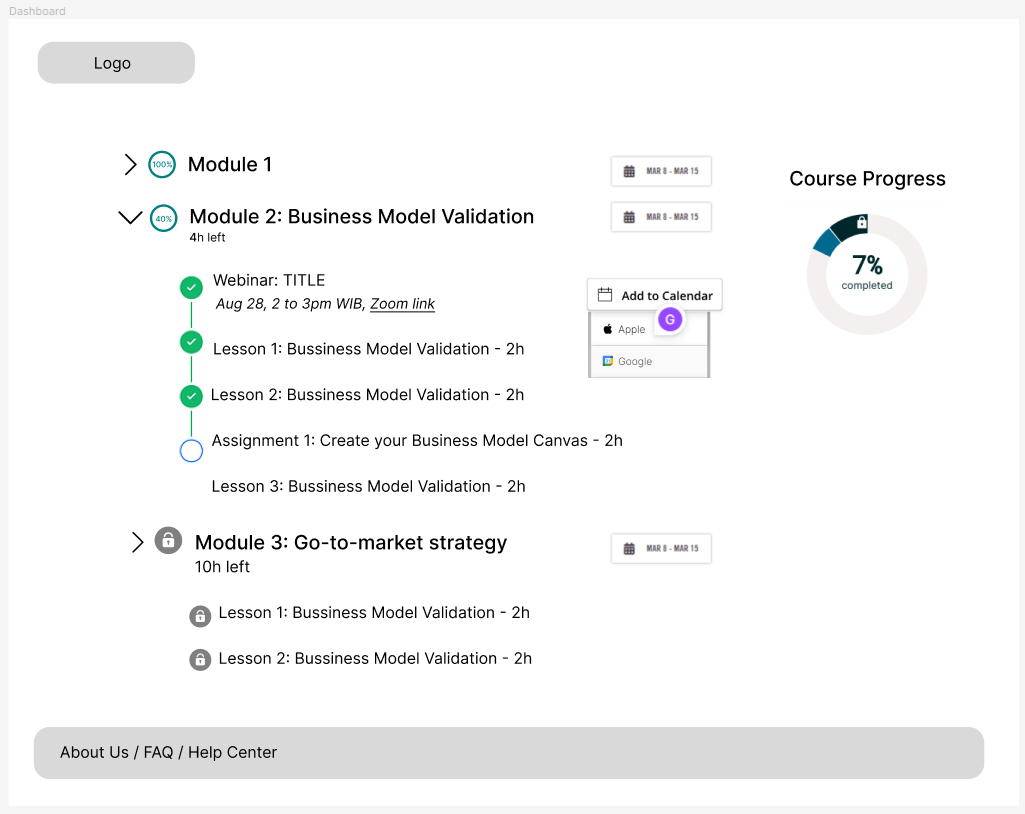Click lock icon beside Module 3 Lesson 1
Image resolution: width=1025 pixels, height=814 pixels.
coord(200,616)
